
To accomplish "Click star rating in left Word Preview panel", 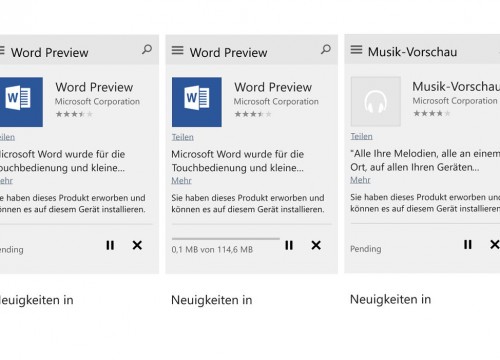I will coord(74,114).
